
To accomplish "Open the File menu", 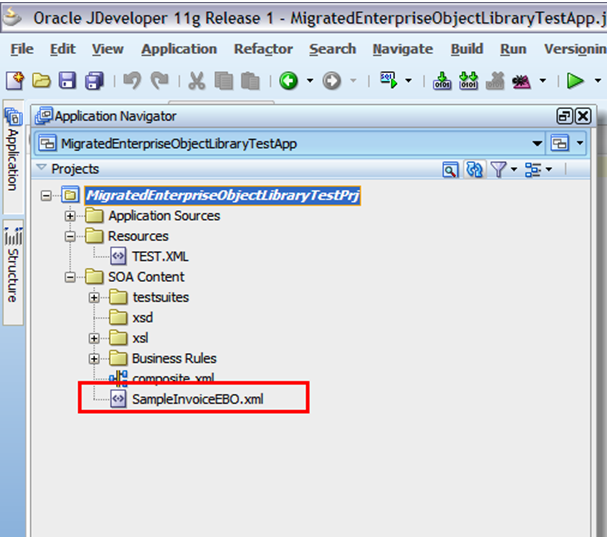I will (x=22, y=49).
